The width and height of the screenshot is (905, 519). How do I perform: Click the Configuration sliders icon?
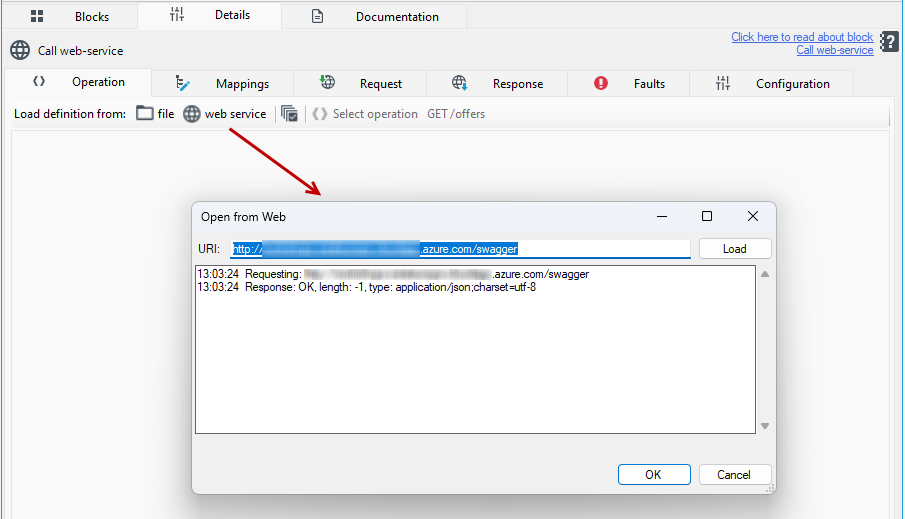723,83
